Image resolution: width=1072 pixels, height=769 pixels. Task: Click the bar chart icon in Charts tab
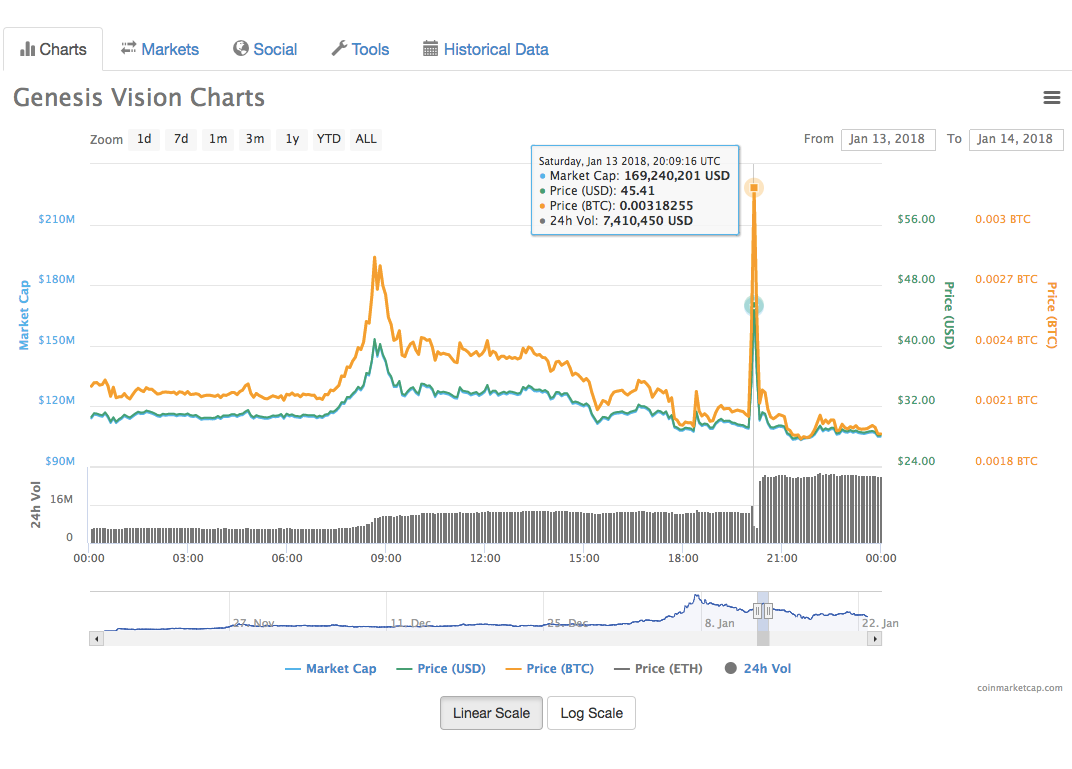[x=27, y=49]
